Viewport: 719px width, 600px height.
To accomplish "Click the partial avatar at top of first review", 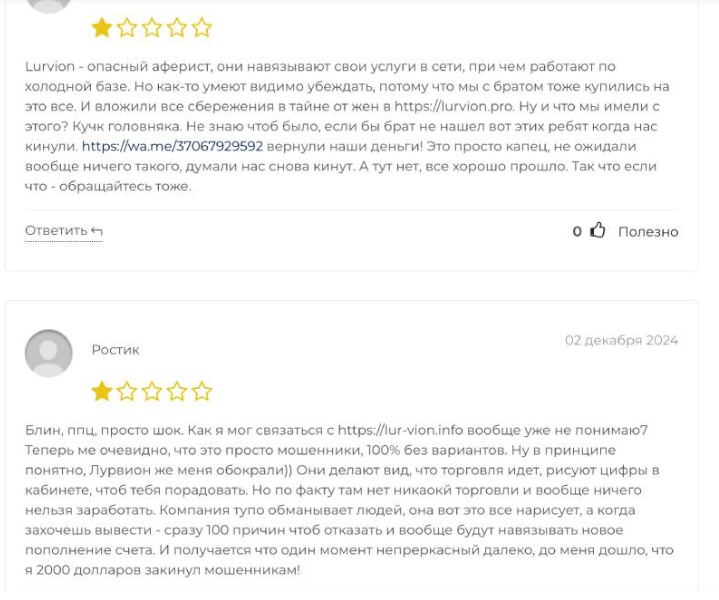I will pos(49,6).
